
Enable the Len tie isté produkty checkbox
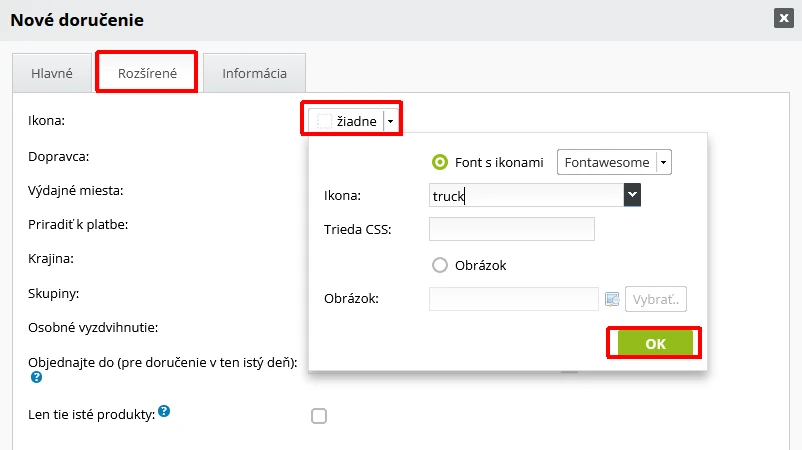coord(319,416)
